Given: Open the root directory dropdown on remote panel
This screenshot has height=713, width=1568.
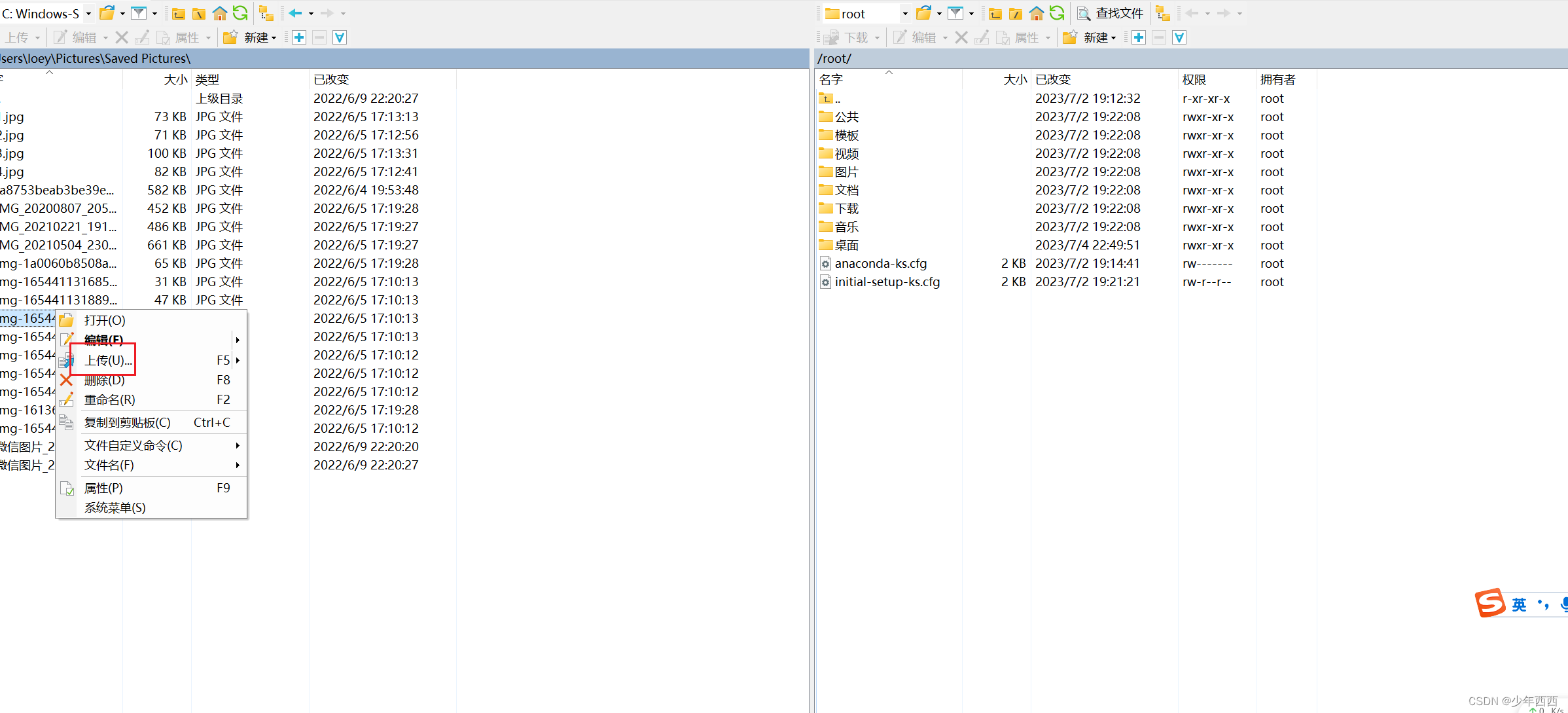Looking at the screenshot, I should tap(905, 13).
